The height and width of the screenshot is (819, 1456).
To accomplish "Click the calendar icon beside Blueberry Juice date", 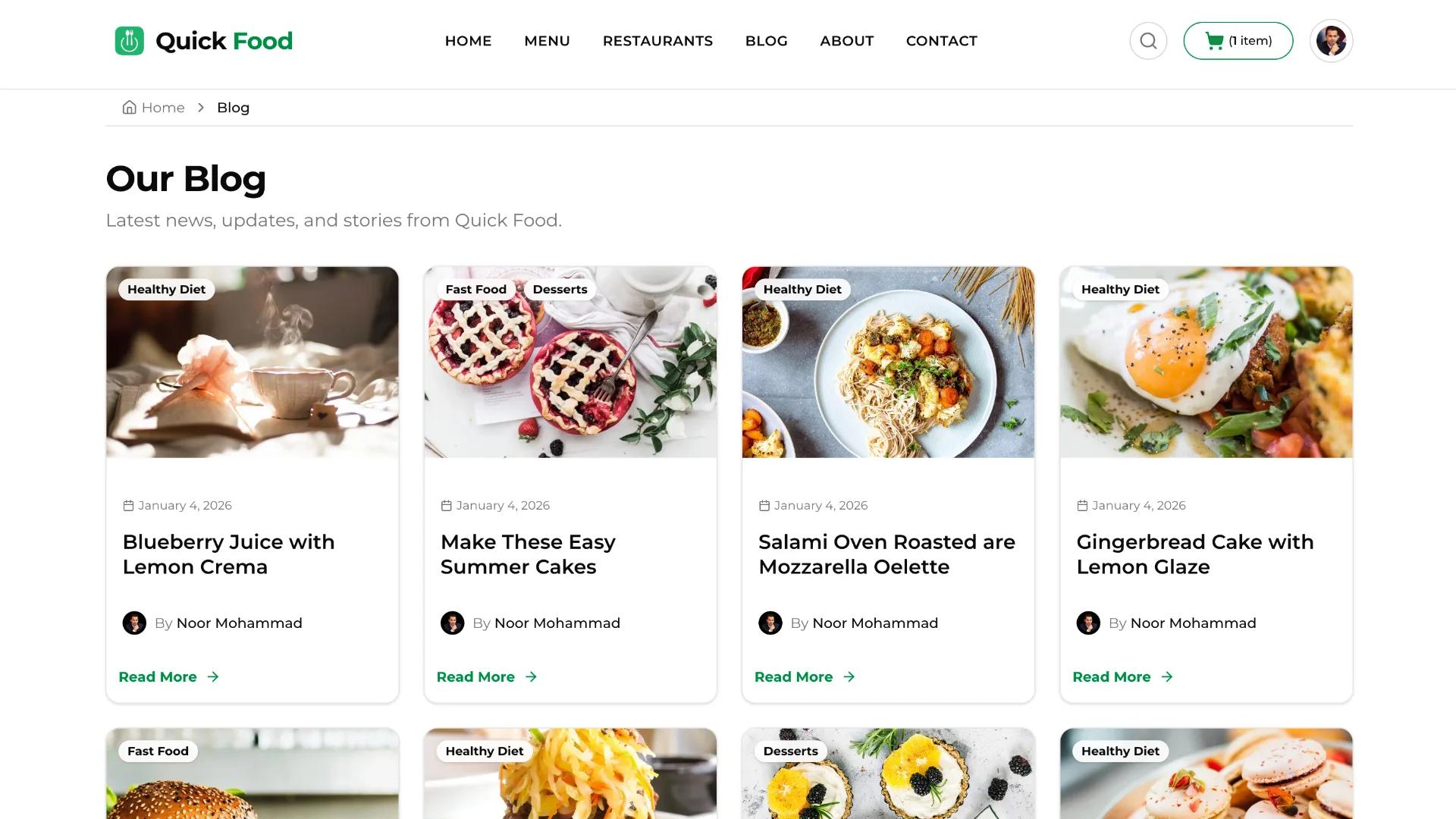I will pyautogui.click(x=127, y=505).
